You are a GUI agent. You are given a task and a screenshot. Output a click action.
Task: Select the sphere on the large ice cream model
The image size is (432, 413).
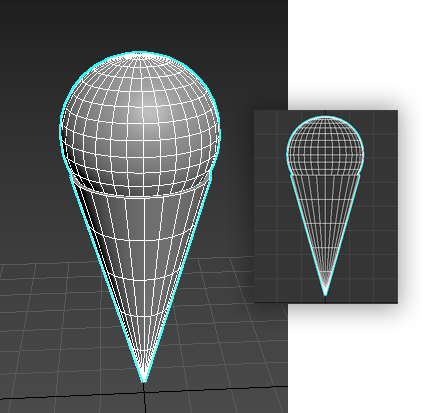tap(140, 123)
